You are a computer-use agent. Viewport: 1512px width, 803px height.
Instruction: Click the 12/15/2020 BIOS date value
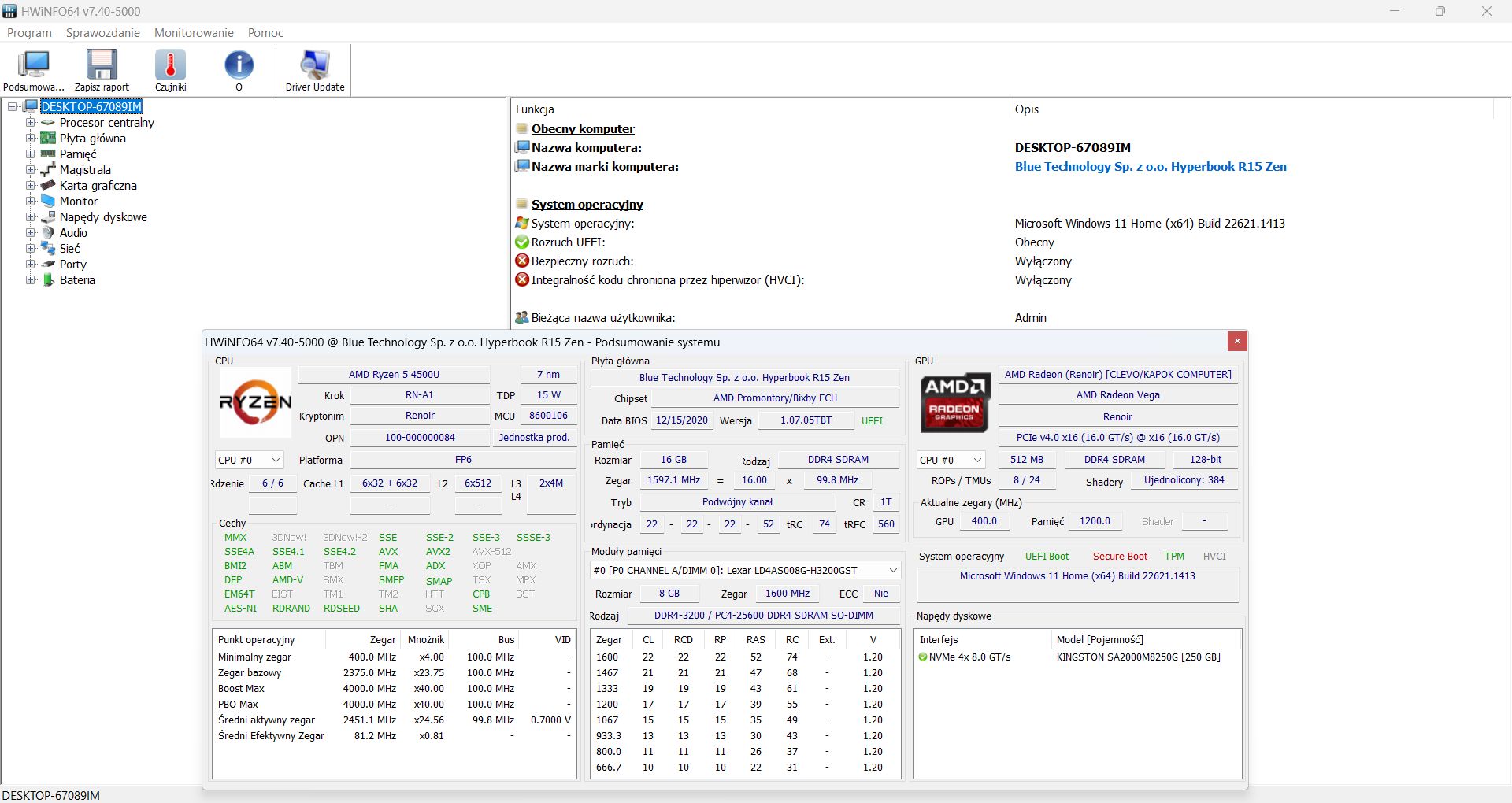682,420
